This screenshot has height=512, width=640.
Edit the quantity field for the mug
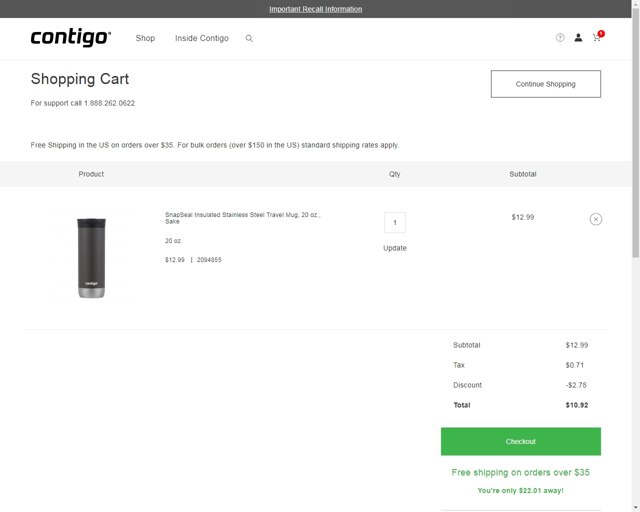pyautogui.click(x=395, y=223)
